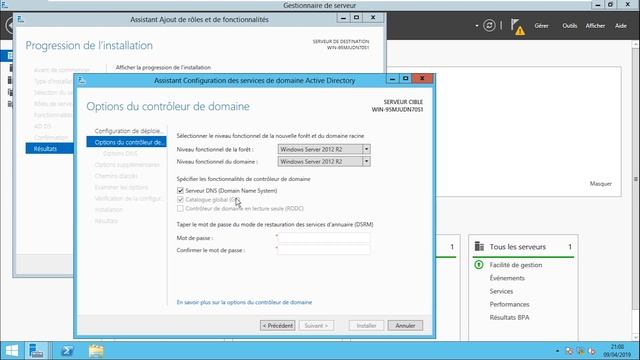Open the Afficher menu
The image size is (640, 360).
coord(595,26)
